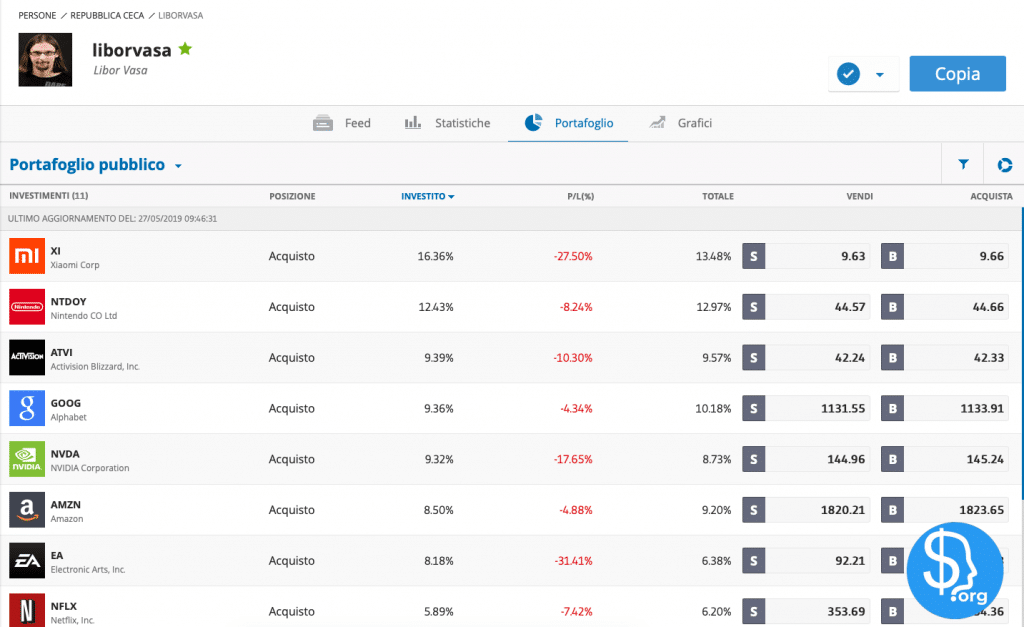Click the Amazon logo icon
Screen dimensions: 1024x627
tap(27, 510)
